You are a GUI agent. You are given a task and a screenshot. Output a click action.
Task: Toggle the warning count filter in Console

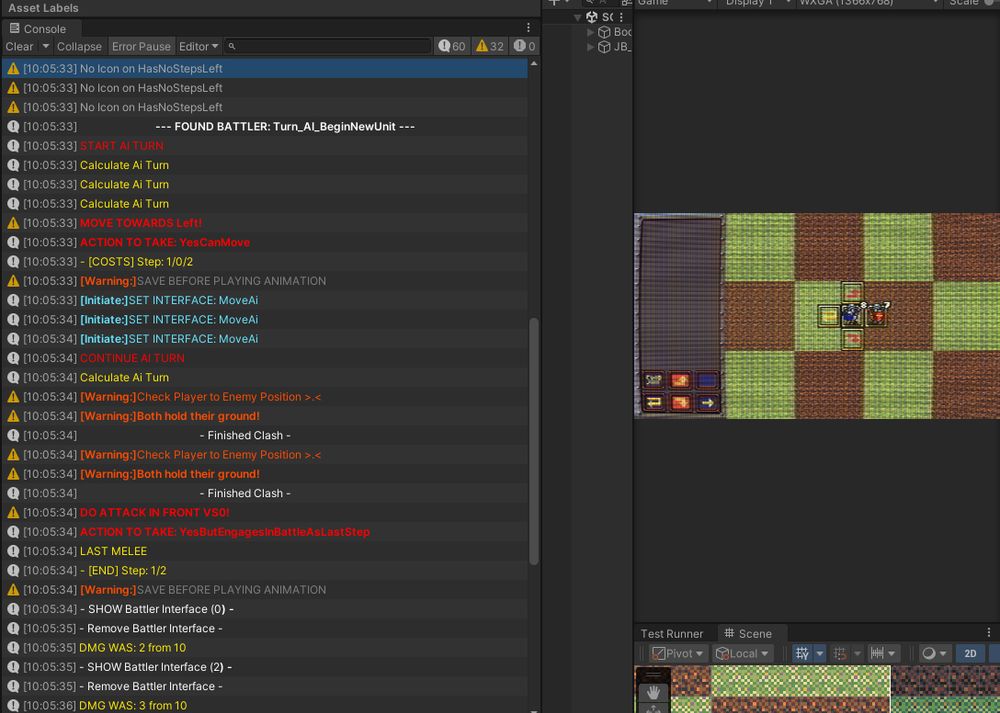point(489,46)
